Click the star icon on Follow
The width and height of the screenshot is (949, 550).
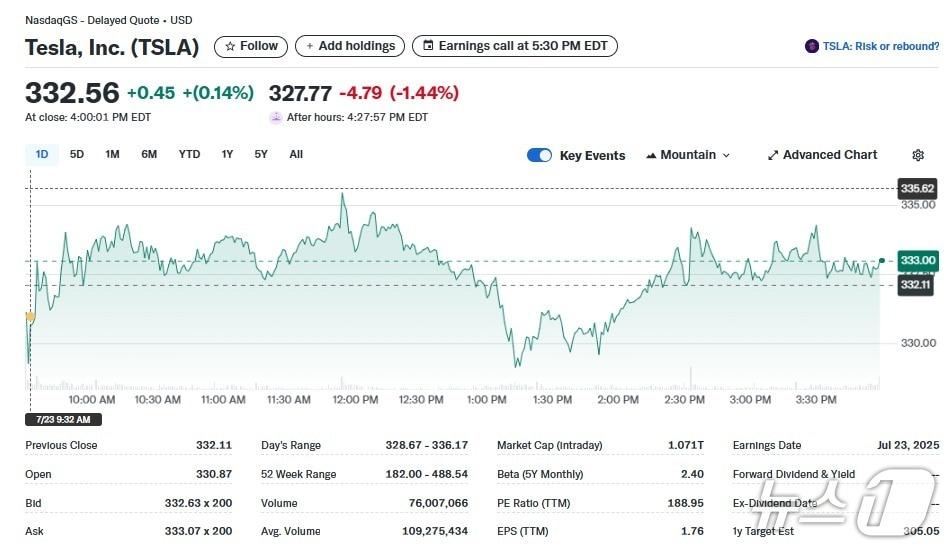tap(230, 46)
